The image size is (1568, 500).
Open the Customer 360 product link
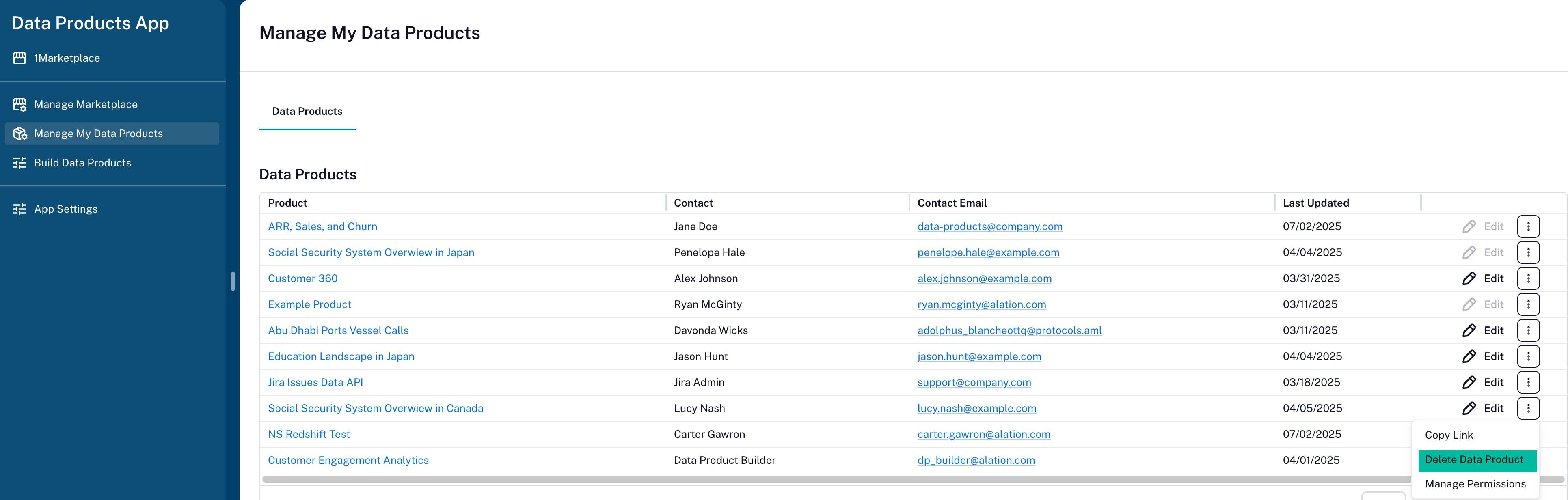[302, 278]
